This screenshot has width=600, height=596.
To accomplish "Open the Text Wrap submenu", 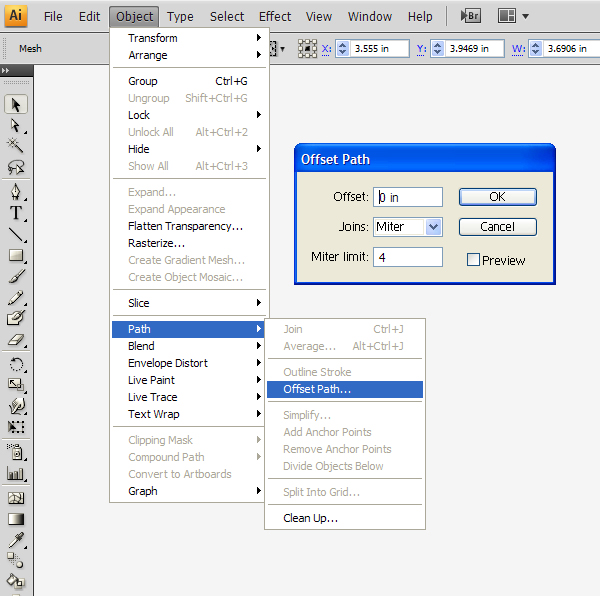I will [x=189, y=414].
